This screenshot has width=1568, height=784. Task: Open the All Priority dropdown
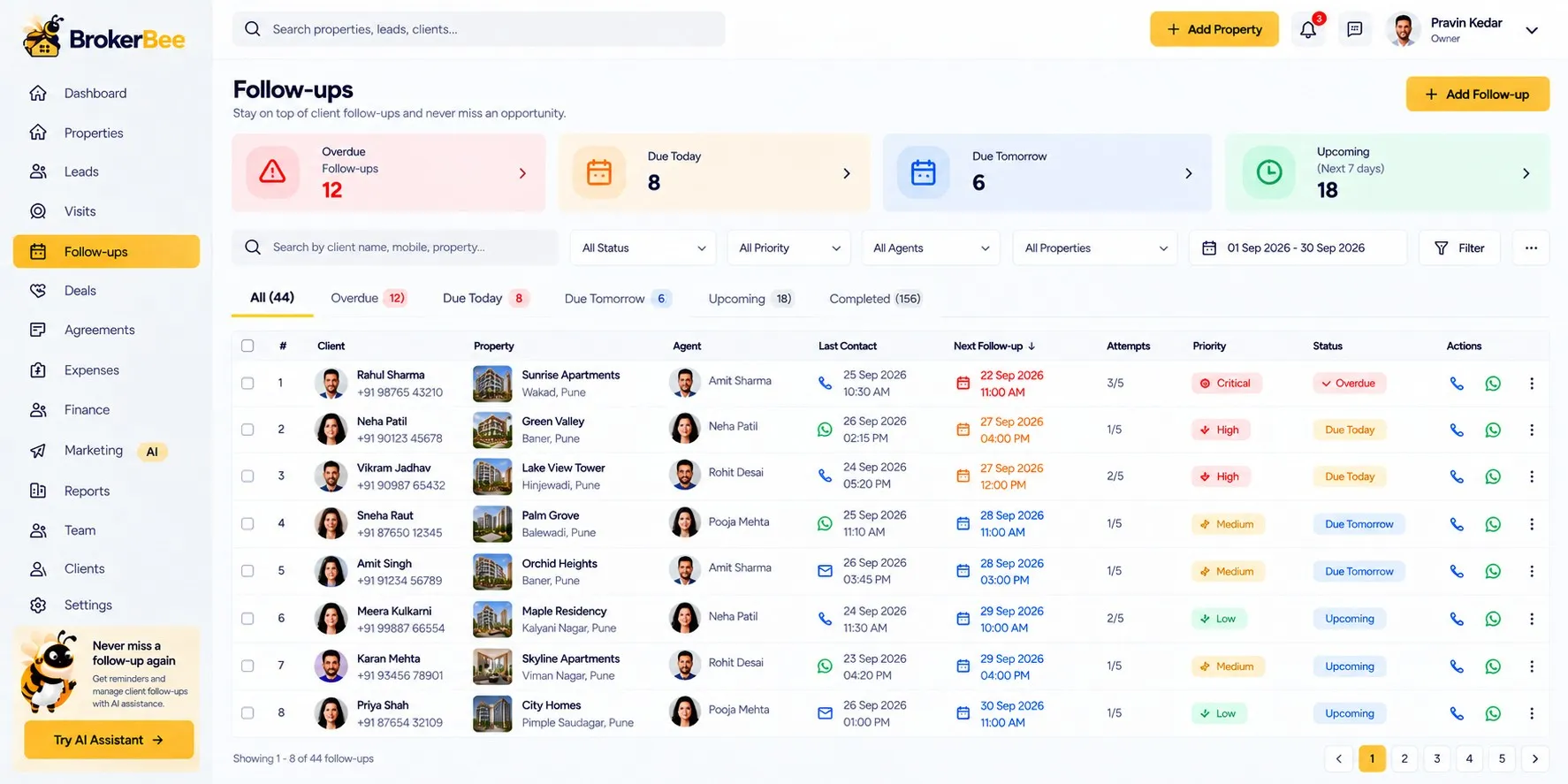point(788,248)
